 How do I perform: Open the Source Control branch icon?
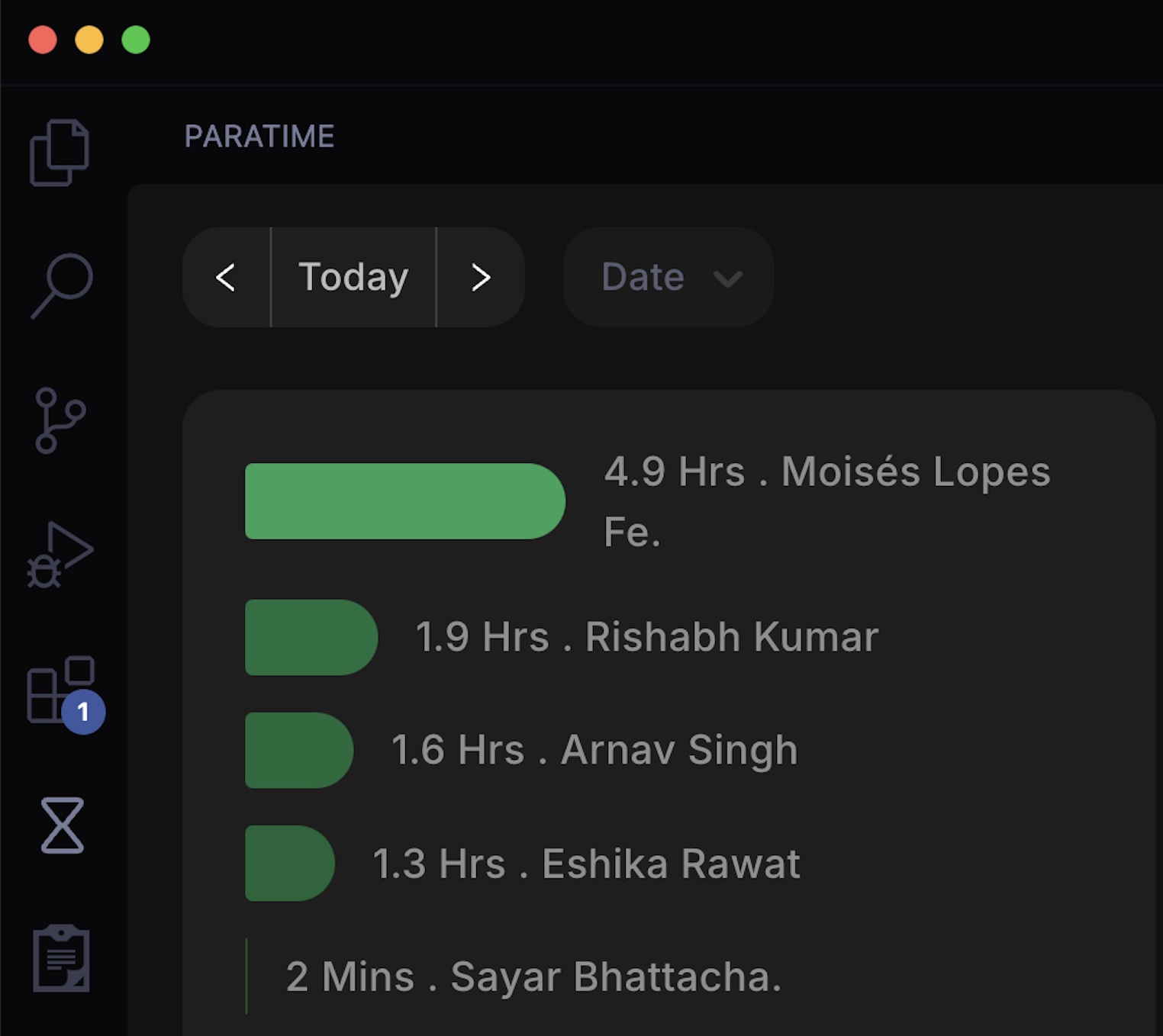pyautogui.click(x=60, y=420)
